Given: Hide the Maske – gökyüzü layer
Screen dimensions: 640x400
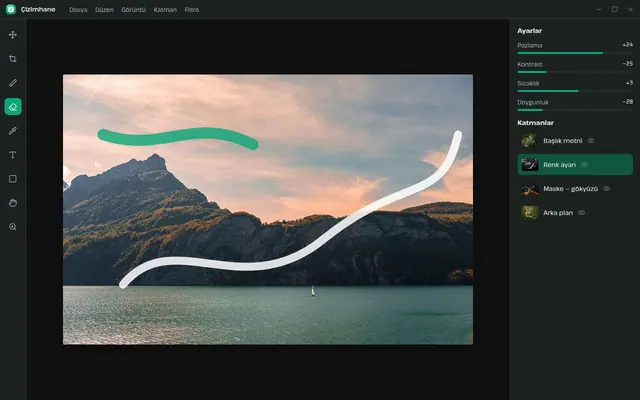Looking at the screenshot, I should pyautogui.click(x=607, y=189).
